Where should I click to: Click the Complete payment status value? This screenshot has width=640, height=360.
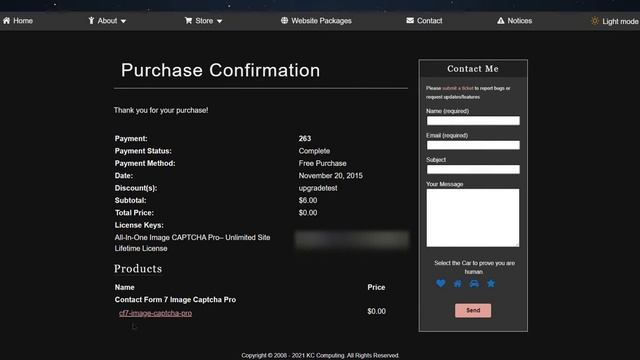pos(314,151)
